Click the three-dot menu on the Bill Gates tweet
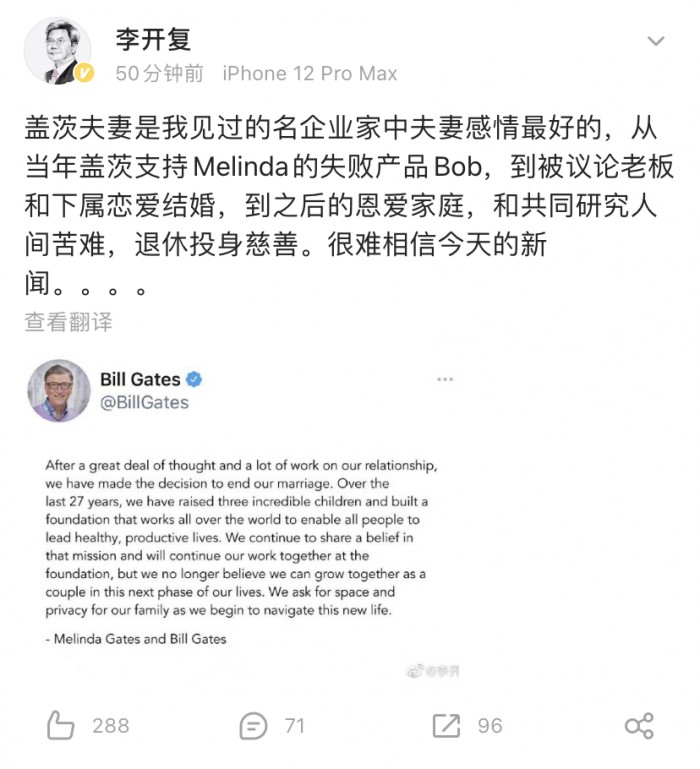The image size is (700, 769). coord(445,379)
